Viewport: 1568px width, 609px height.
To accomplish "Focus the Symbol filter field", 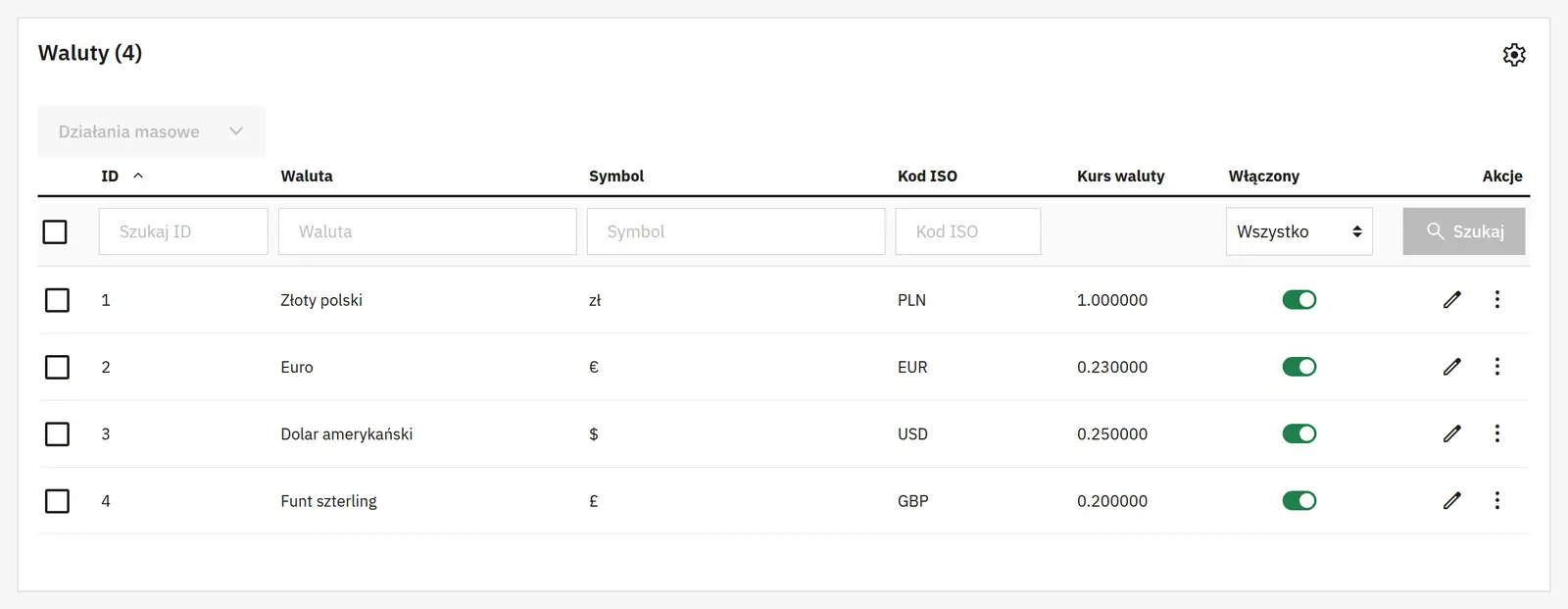I will [736, 231].
